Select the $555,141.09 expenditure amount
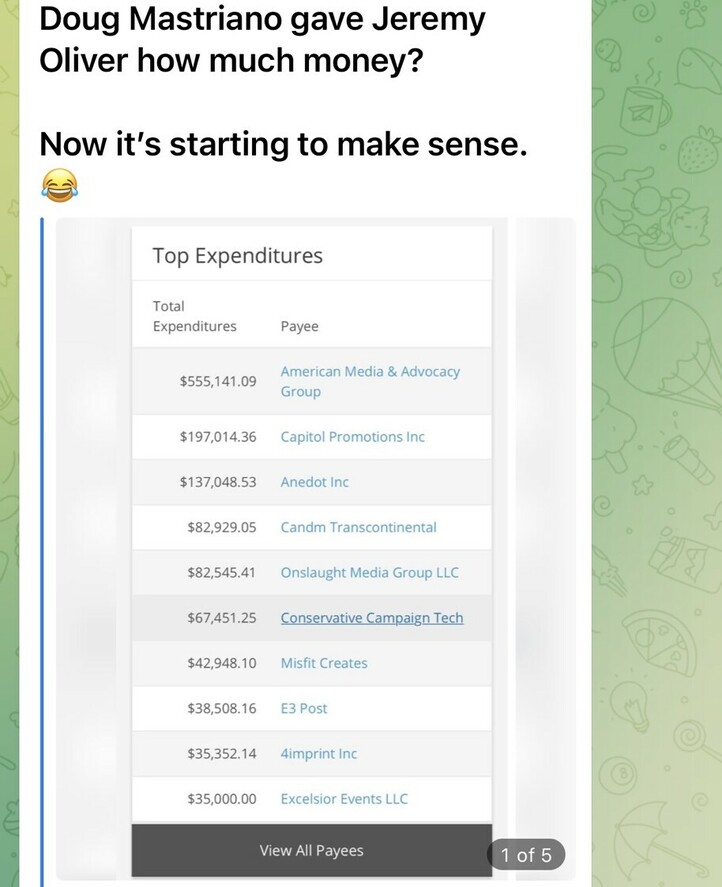This screenshot has width=722, height=887. [218, 381]
